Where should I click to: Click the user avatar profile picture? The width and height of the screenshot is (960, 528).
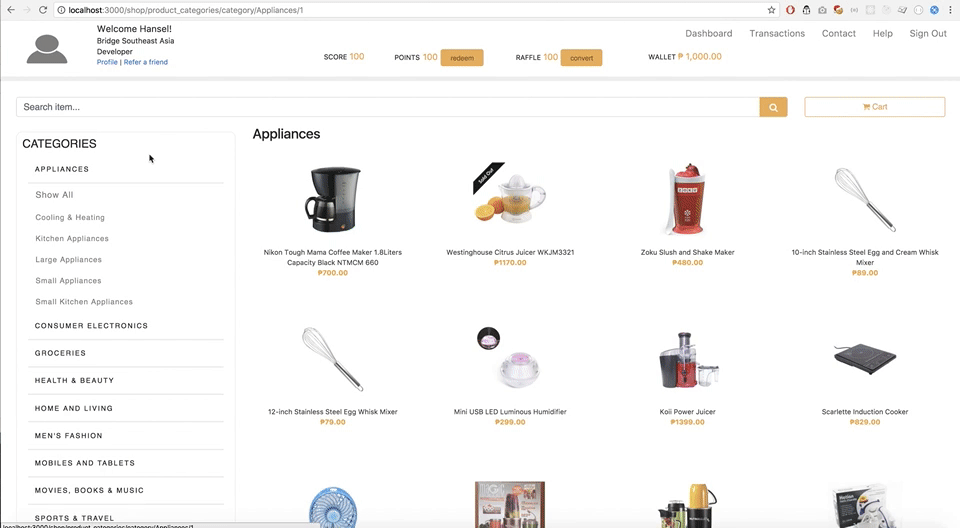coord(47,49)
